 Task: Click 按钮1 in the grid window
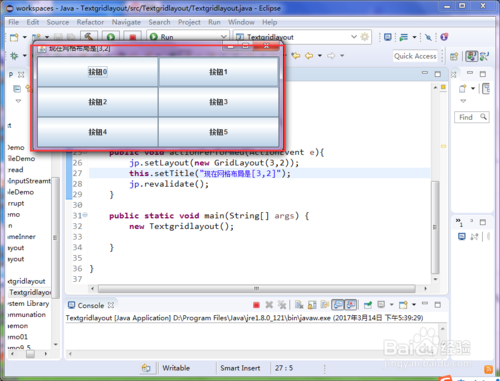coord(218,72)
